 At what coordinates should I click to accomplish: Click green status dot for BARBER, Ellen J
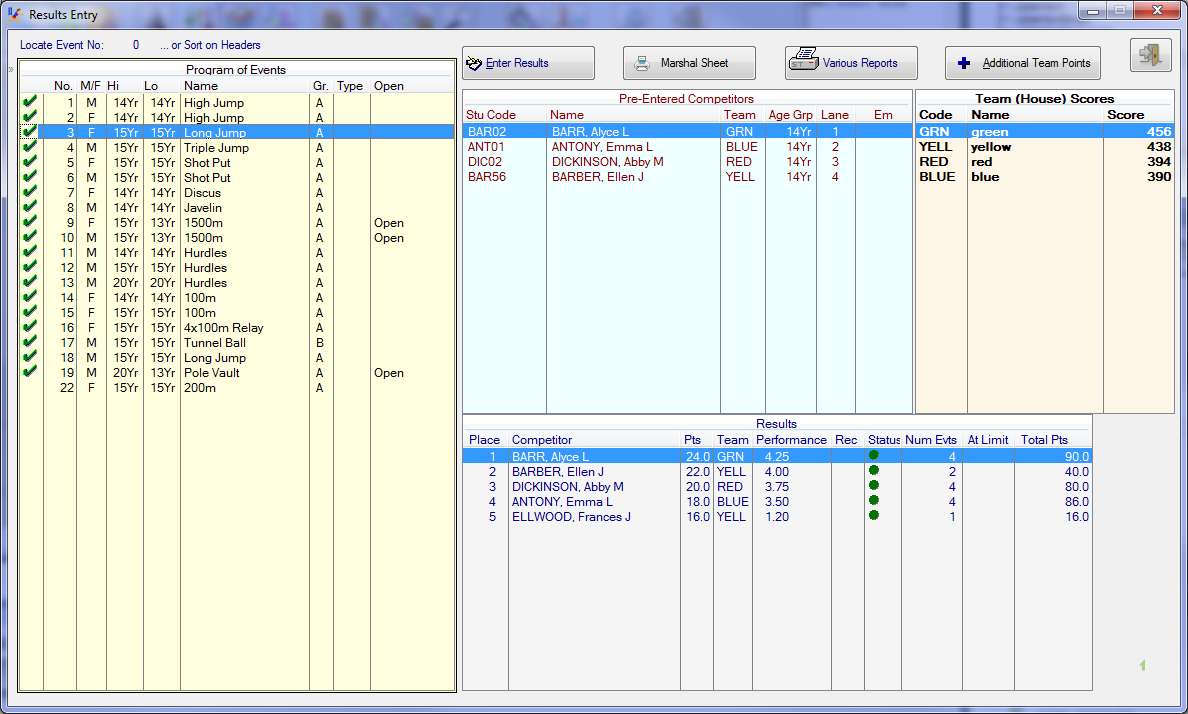coord(874,471)
